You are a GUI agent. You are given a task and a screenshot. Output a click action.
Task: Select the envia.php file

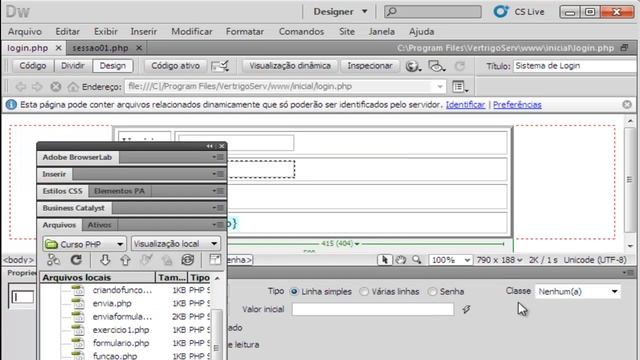tap(112, 303)
